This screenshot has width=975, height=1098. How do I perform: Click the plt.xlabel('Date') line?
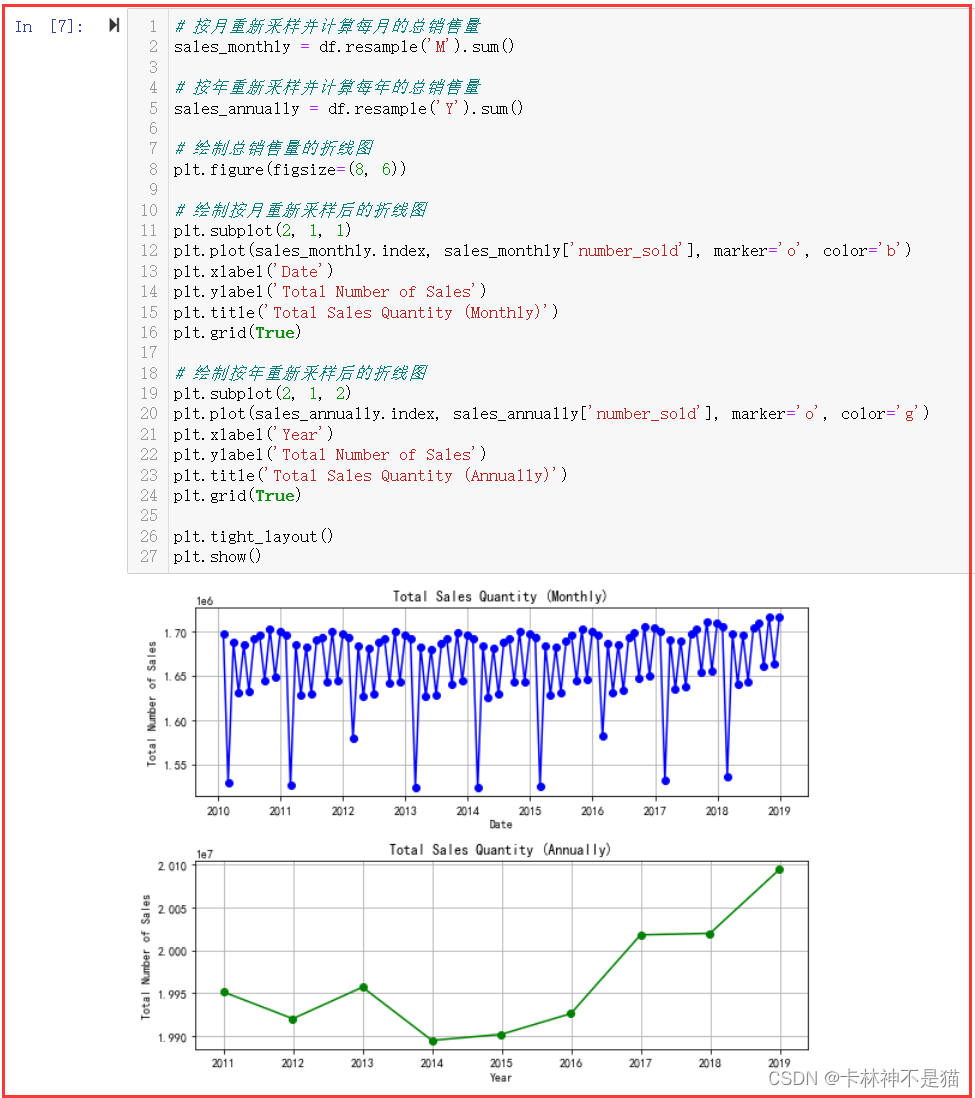pyautogui.click(x=254, y=272)
